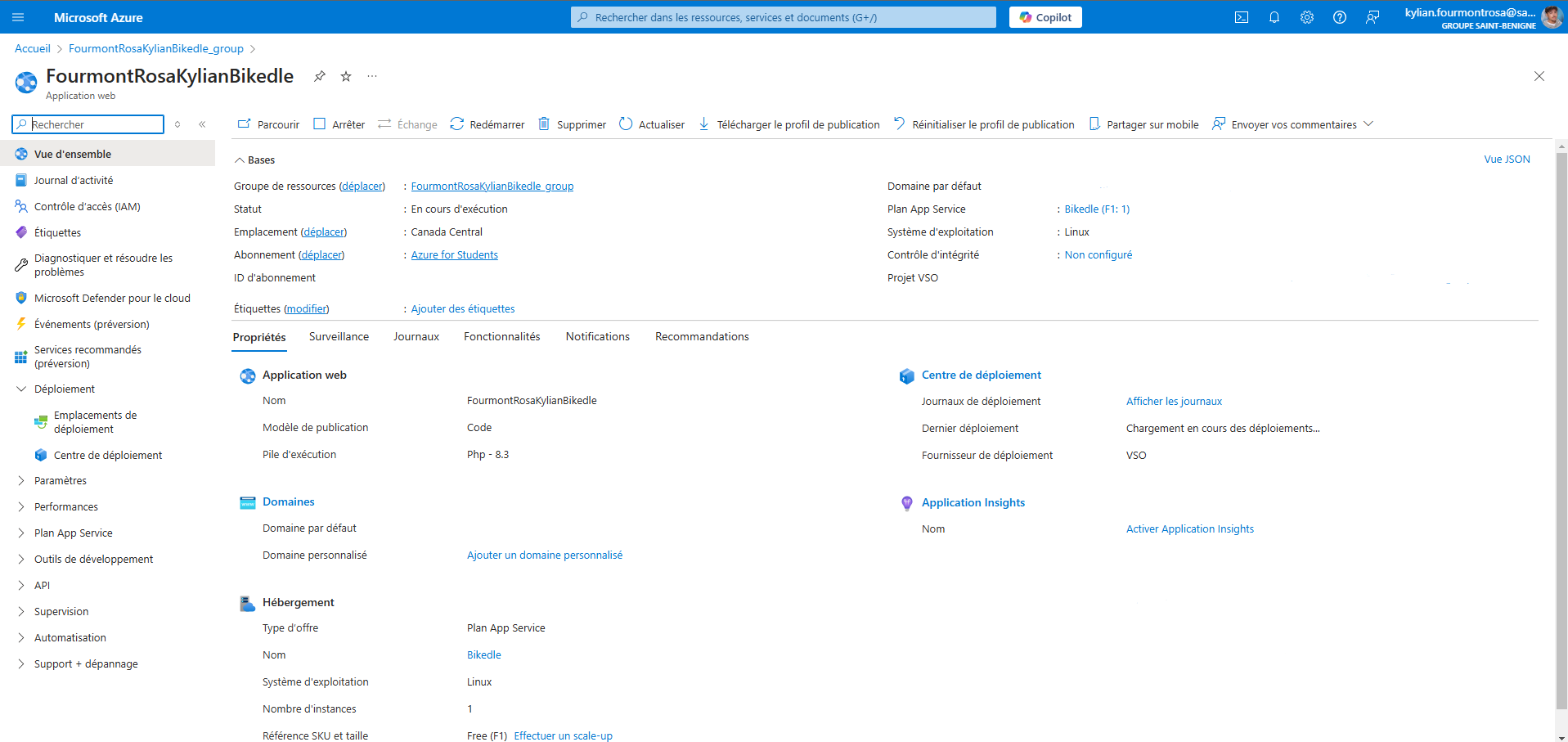
Task: Click the feedback icon in the header
Action: point(1373,17)
